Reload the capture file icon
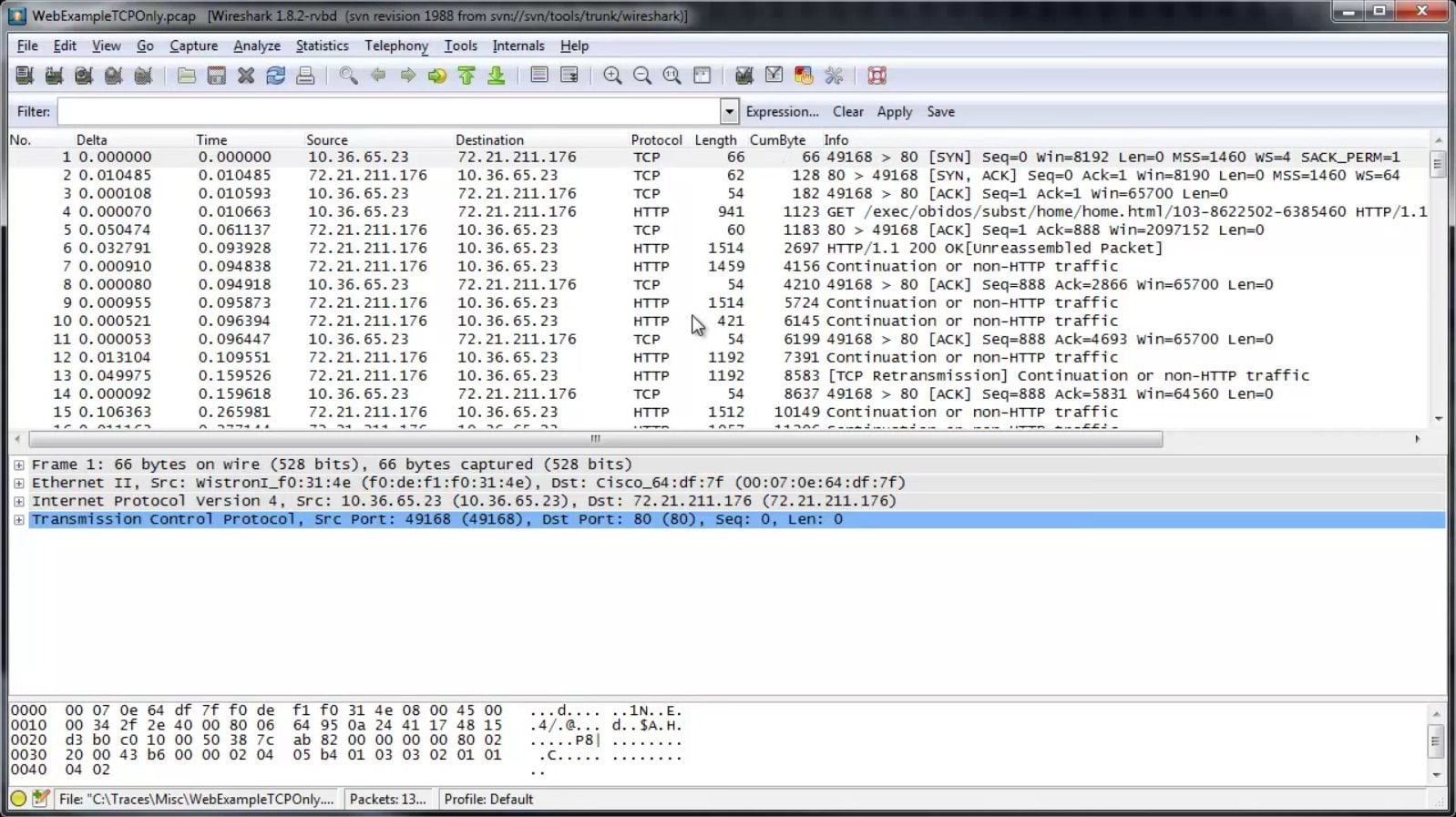The width and height of the screenshot is (1456, 817). point(275,76)
